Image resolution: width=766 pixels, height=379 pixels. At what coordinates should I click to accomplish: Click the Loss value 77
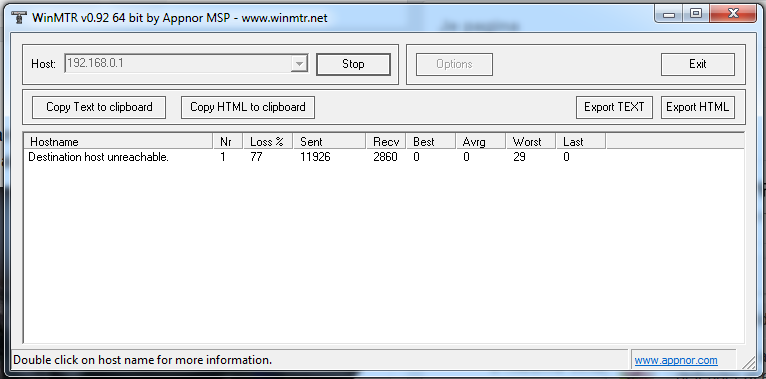click(x=256, y=157)
